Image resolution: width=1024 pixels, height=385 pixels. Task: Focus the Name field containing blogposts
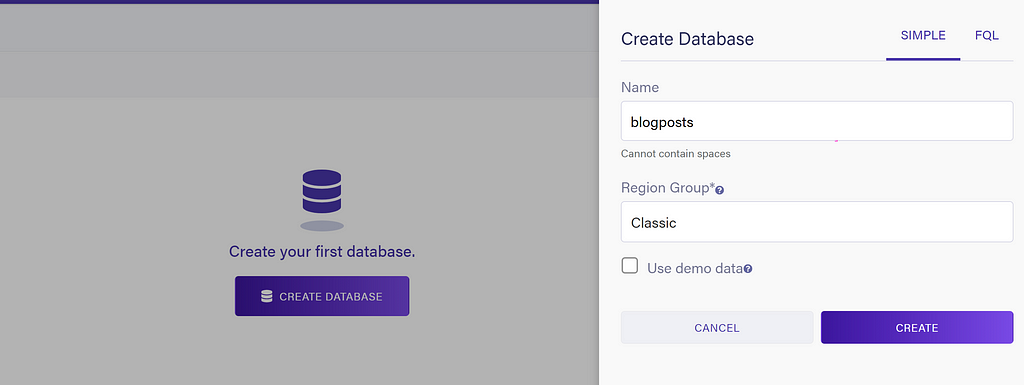817,121
